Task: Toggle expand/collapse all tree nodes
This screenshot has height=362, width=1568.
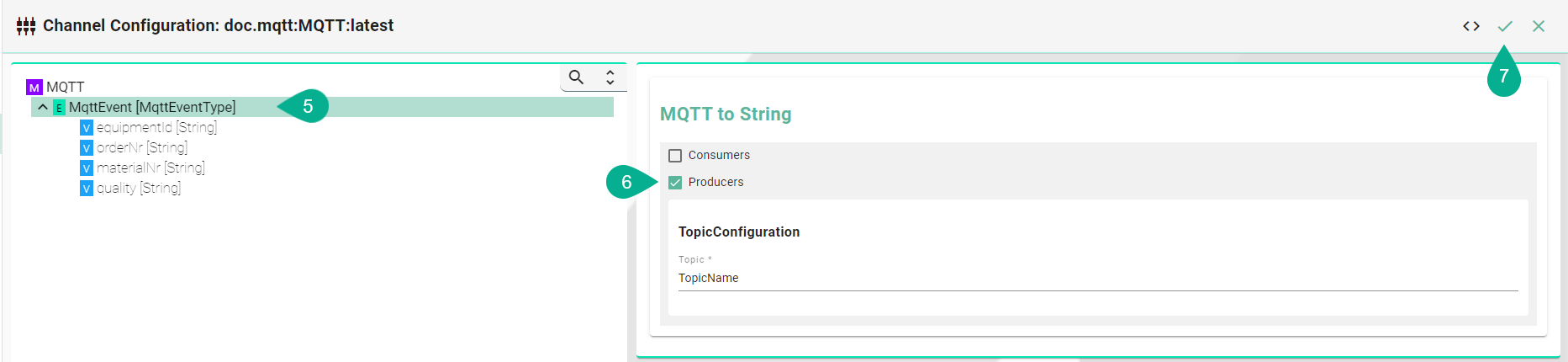Action: 610,77
